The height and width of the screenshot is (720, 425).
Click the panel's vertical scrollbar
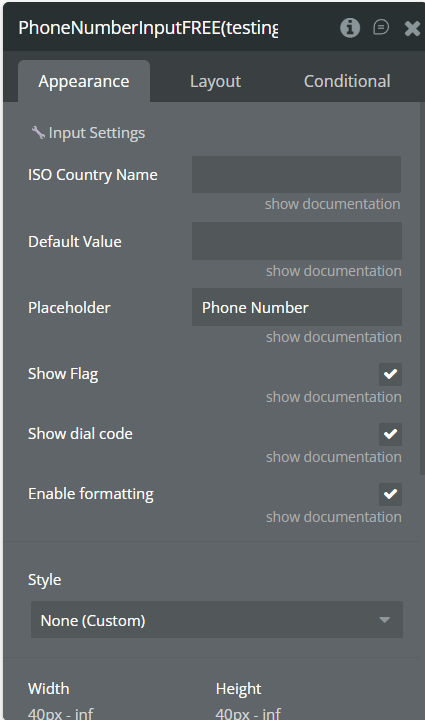click(422, 289)
